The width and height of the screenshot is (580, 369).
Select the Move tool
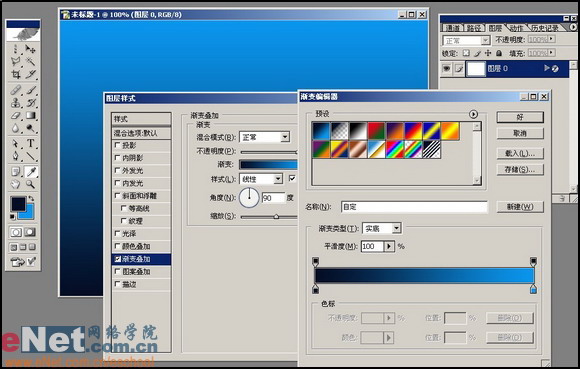(31, 49)
